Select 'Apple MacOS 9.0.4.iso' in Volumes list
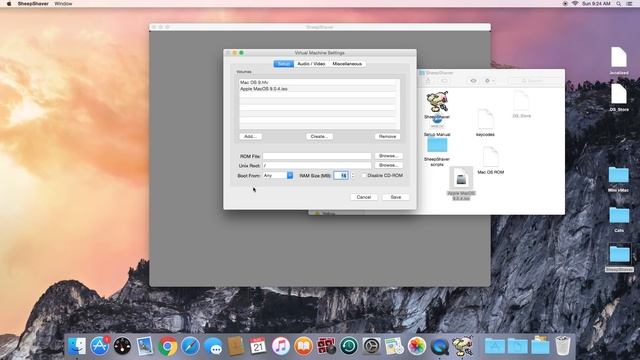 (319, 89)
